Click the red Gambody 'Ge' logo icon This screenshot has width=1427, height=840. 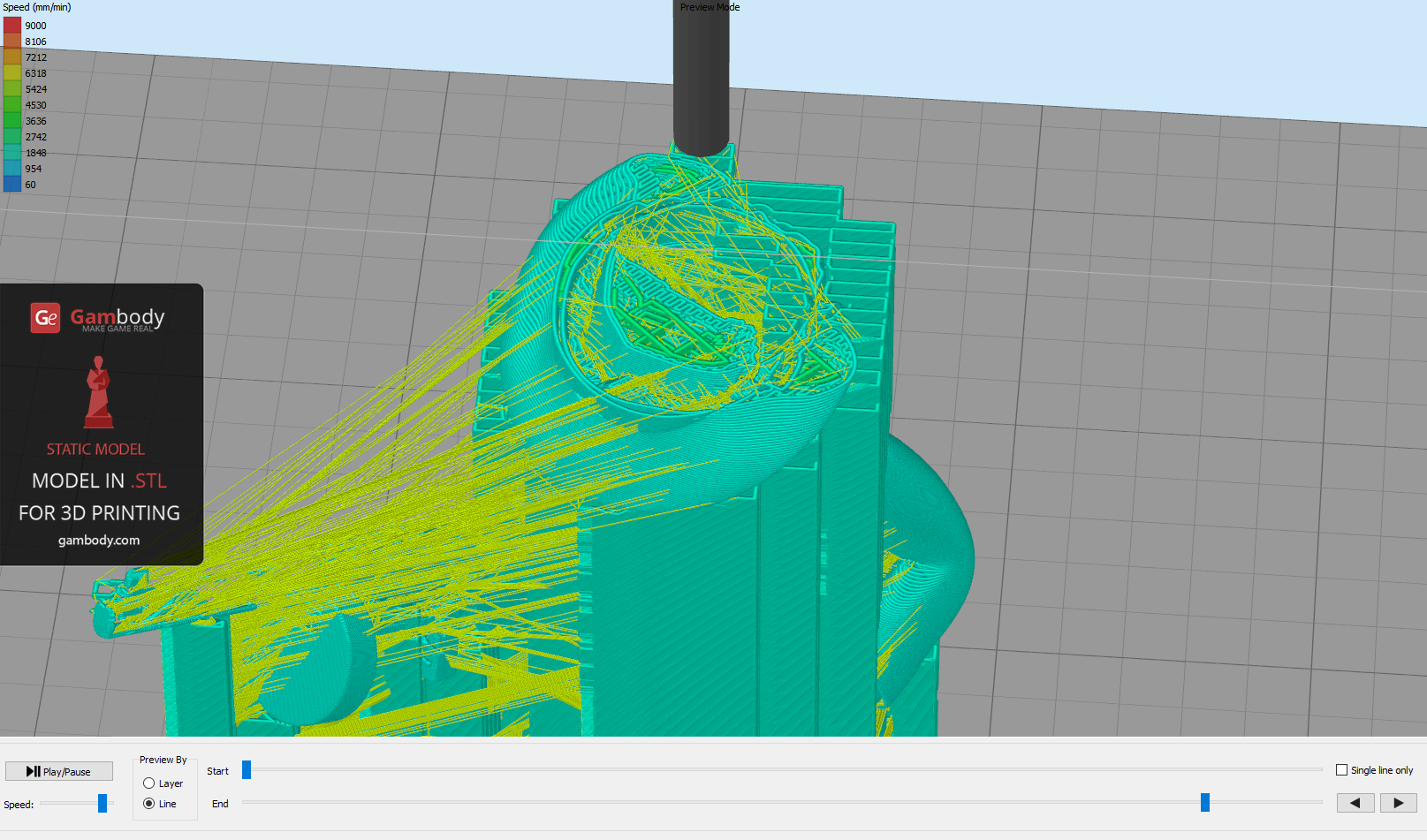click(x=46, y=318)
